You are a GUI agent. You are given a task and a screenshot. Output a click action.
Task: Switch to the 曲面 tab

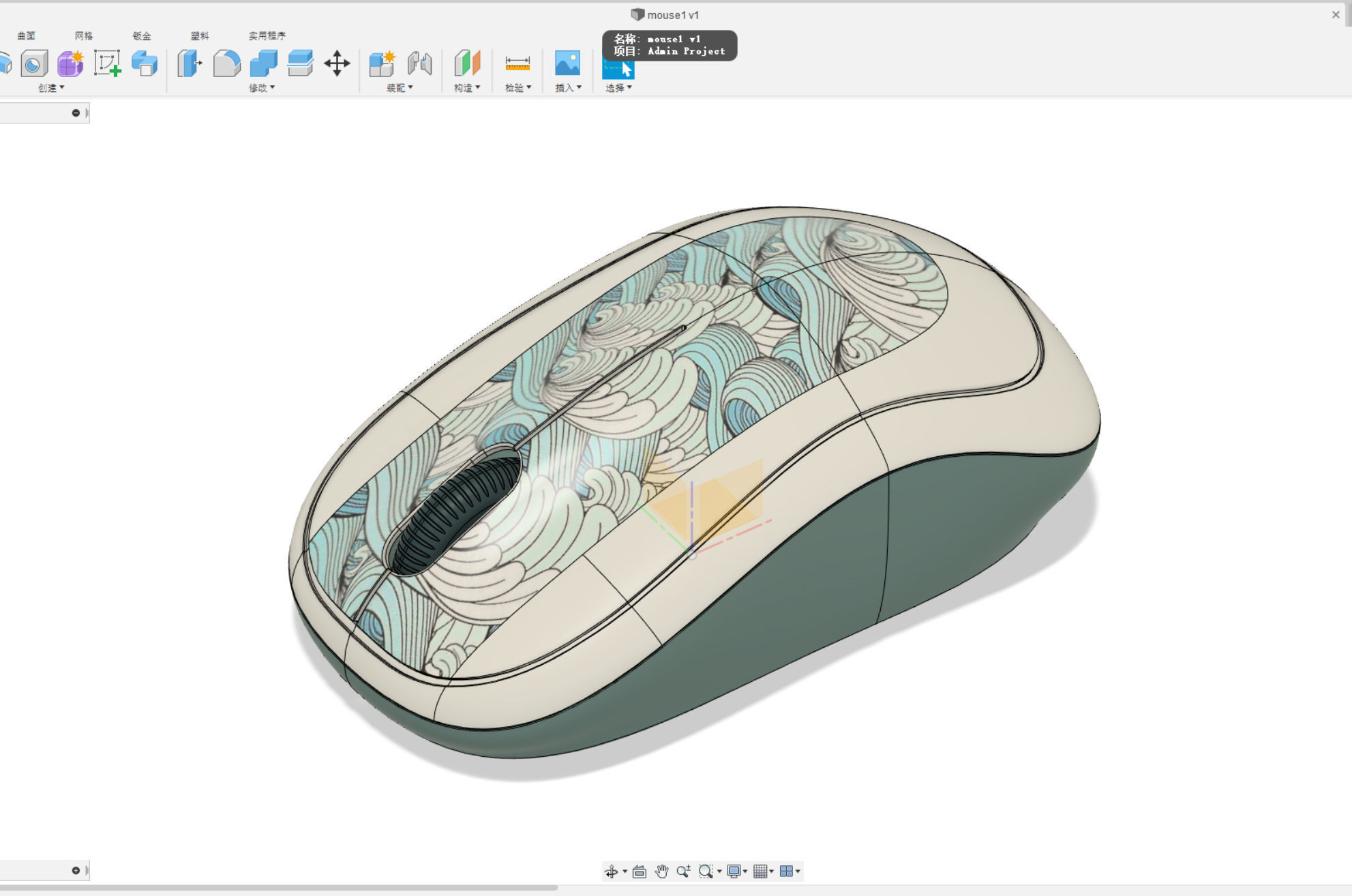[26, 36]
